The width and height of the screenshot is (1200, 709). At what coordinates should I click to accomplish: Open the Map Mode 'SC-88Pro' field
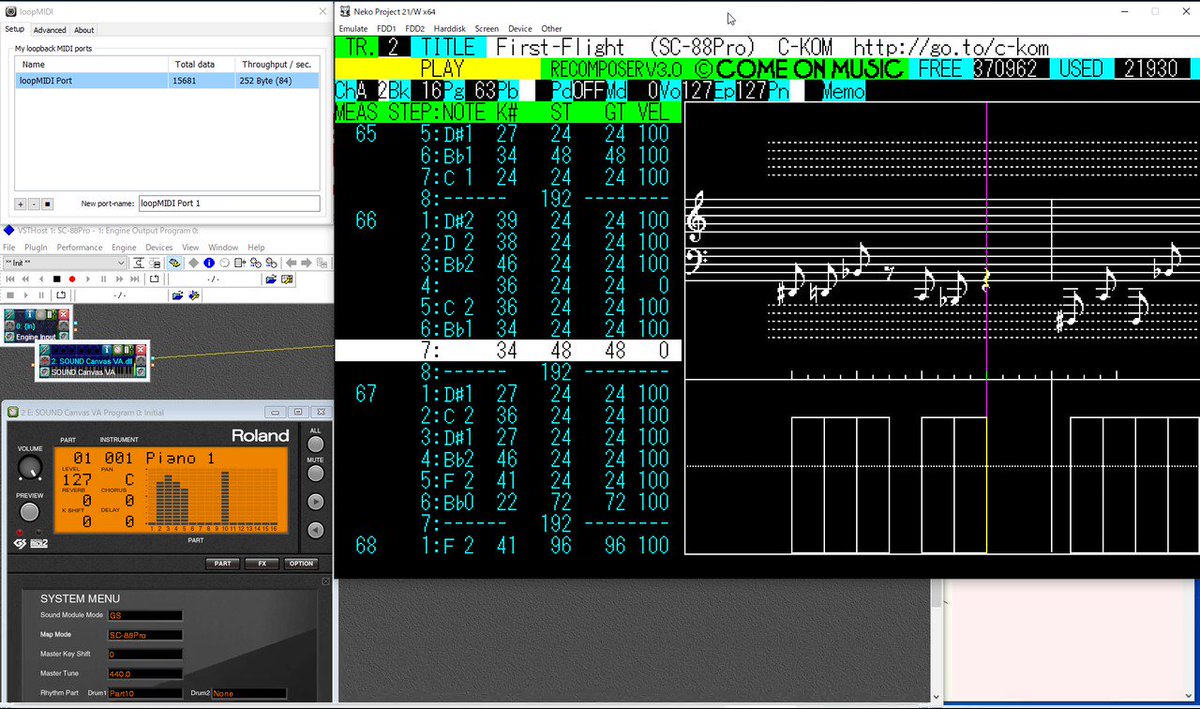[145, 635]
